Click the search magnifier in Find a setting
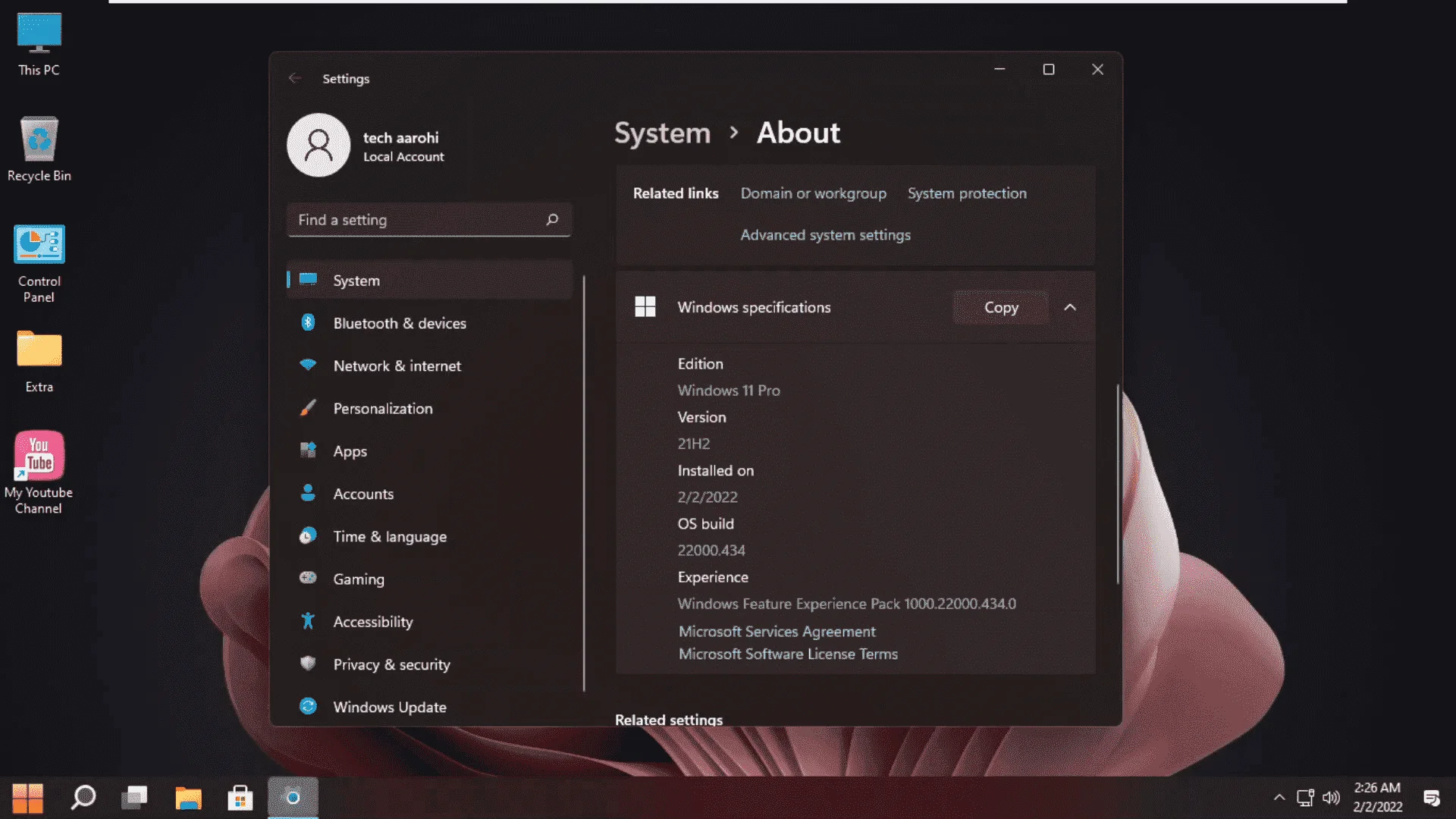This screenshot has width=1456, height=819. pyautogui.click(x=552, y=219)
